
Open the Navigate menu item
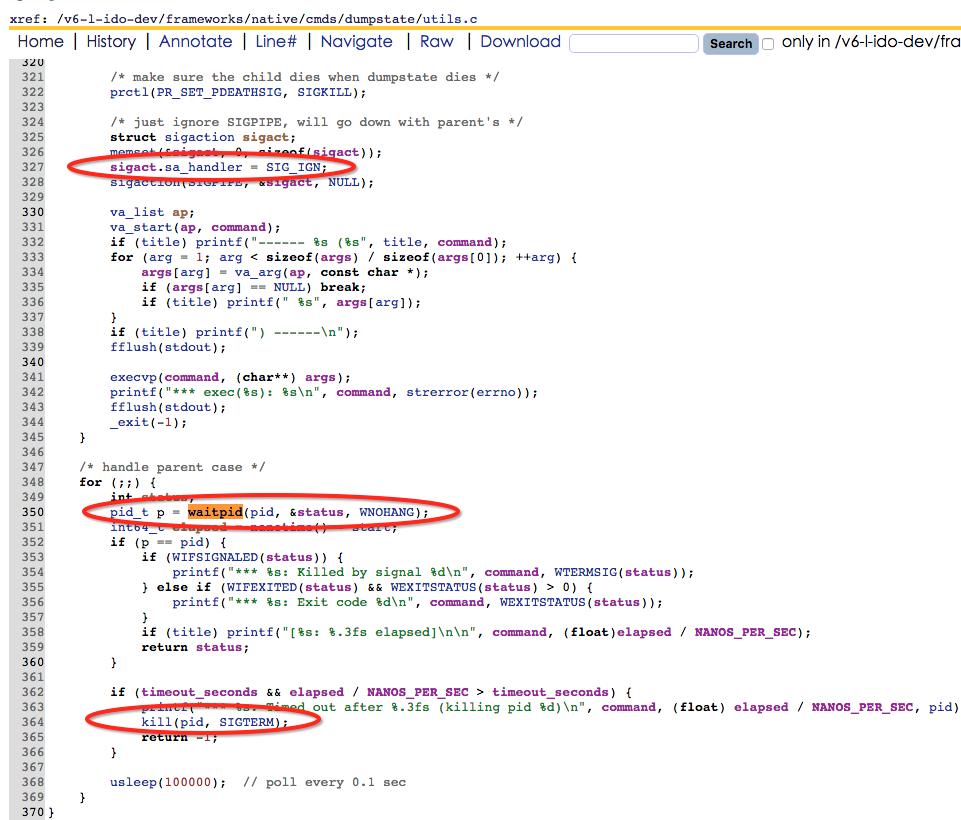pos(356,41)
